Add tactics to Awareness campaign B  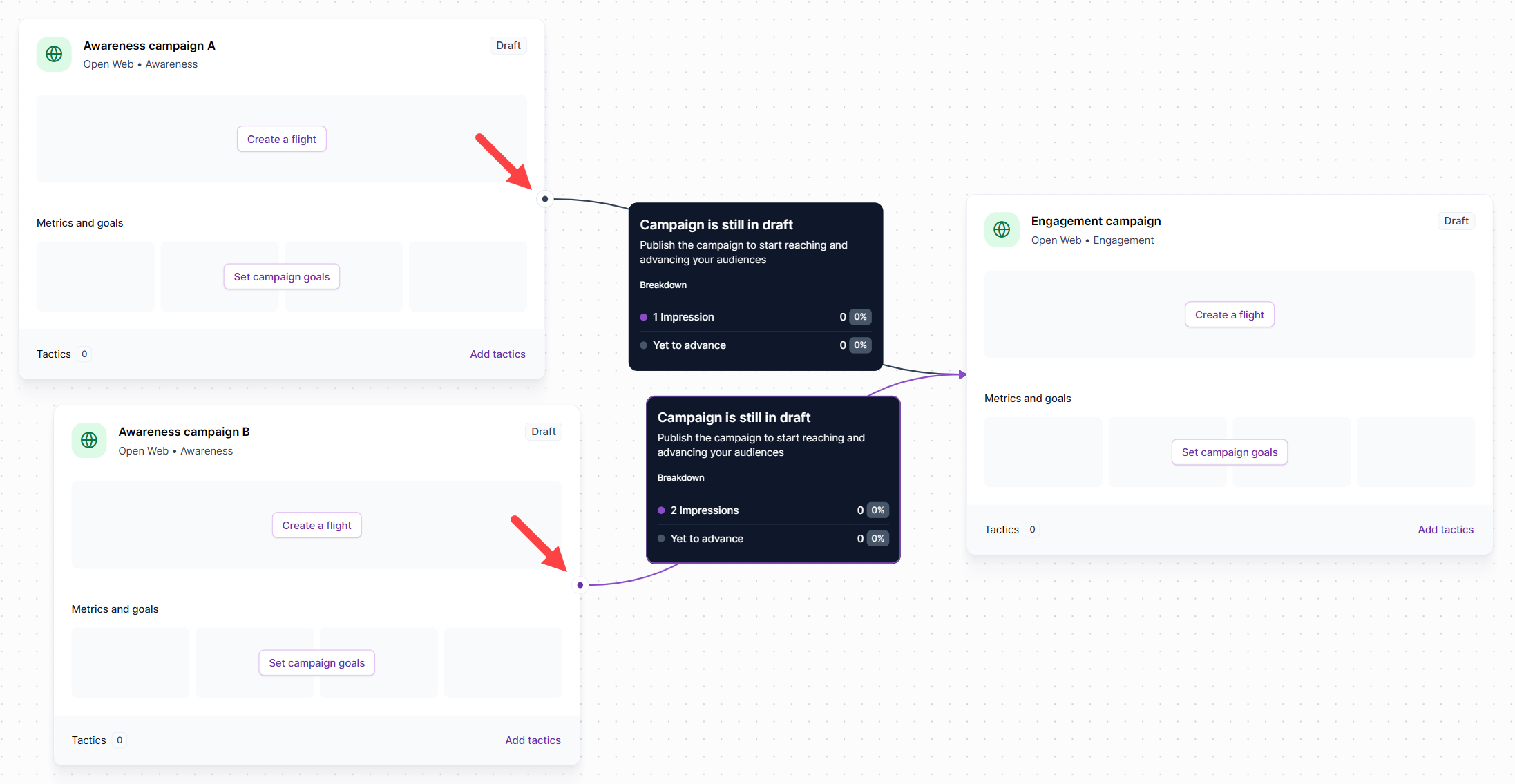(x=533, y=740)
